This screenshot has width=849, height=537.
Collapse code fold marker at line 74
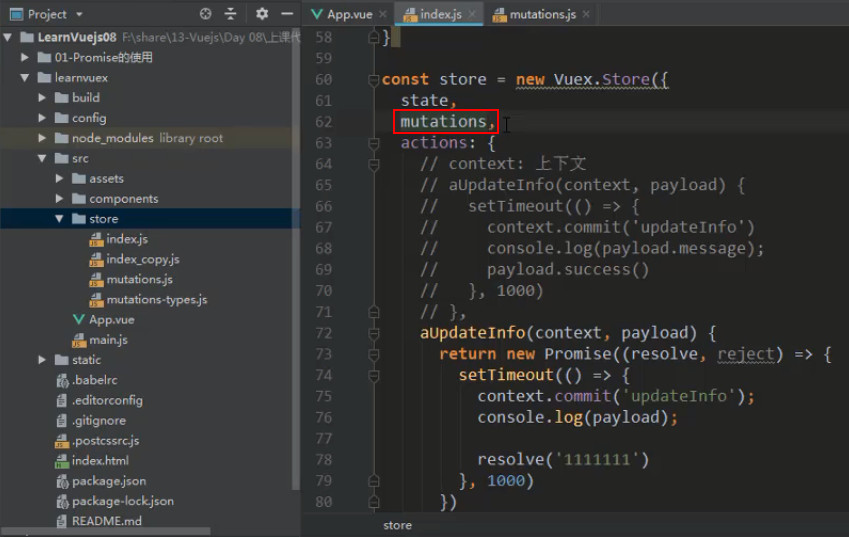pos(373,375)
